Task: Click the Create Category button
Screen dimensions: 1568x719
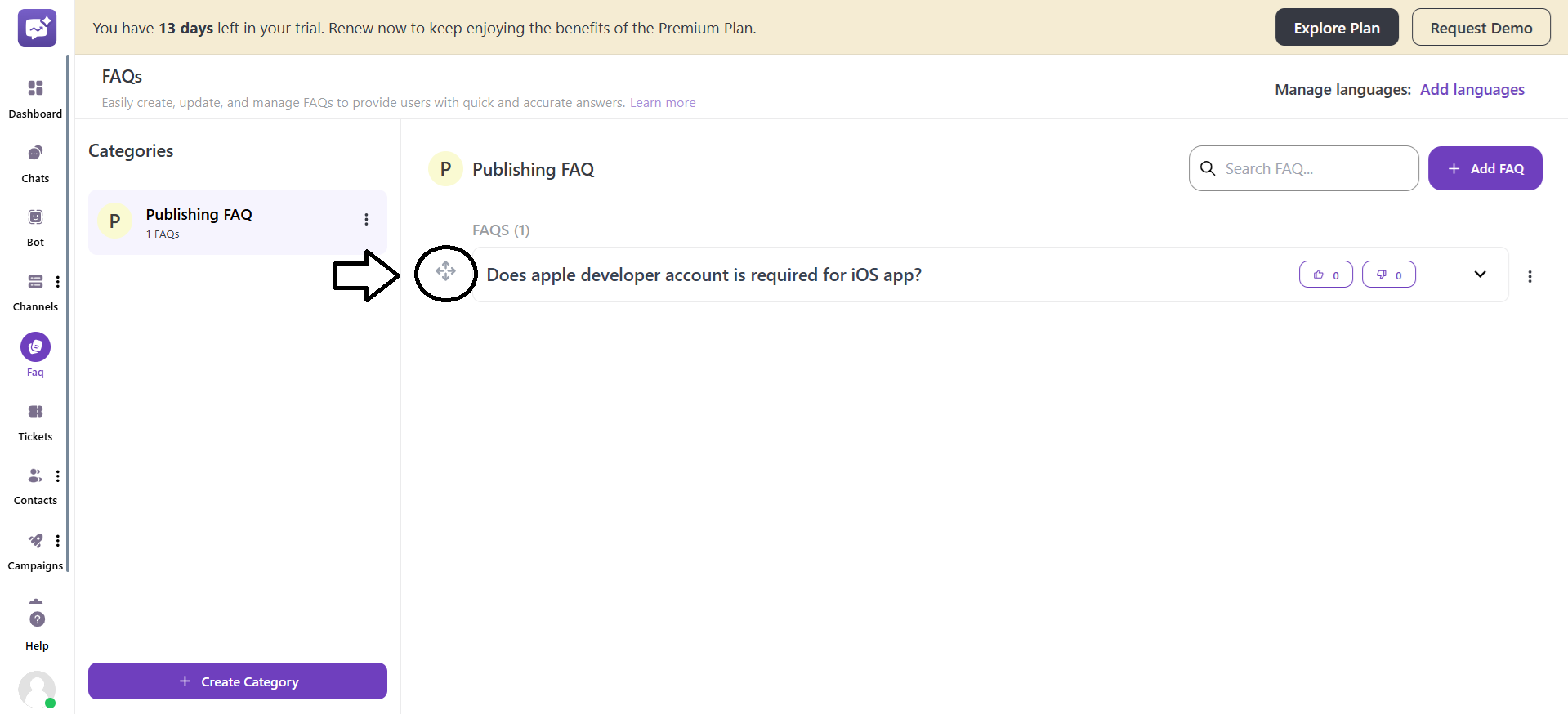Action: pyautogui.click(x=237, y=681)
